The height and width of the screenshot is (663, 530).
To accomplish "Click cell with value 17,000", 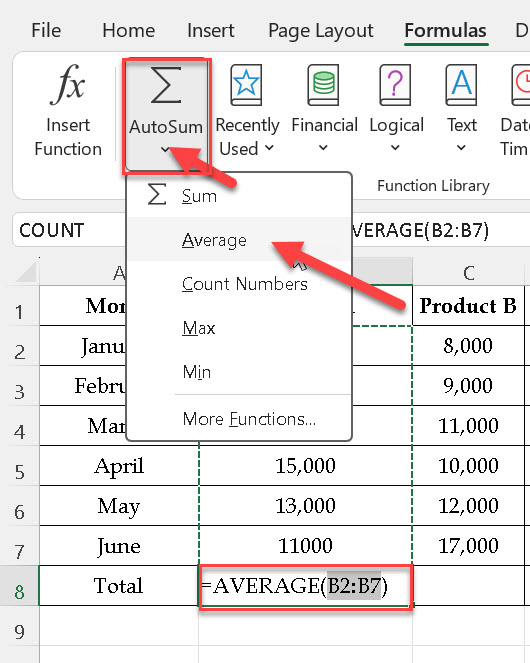I will [x=468, y=545].
